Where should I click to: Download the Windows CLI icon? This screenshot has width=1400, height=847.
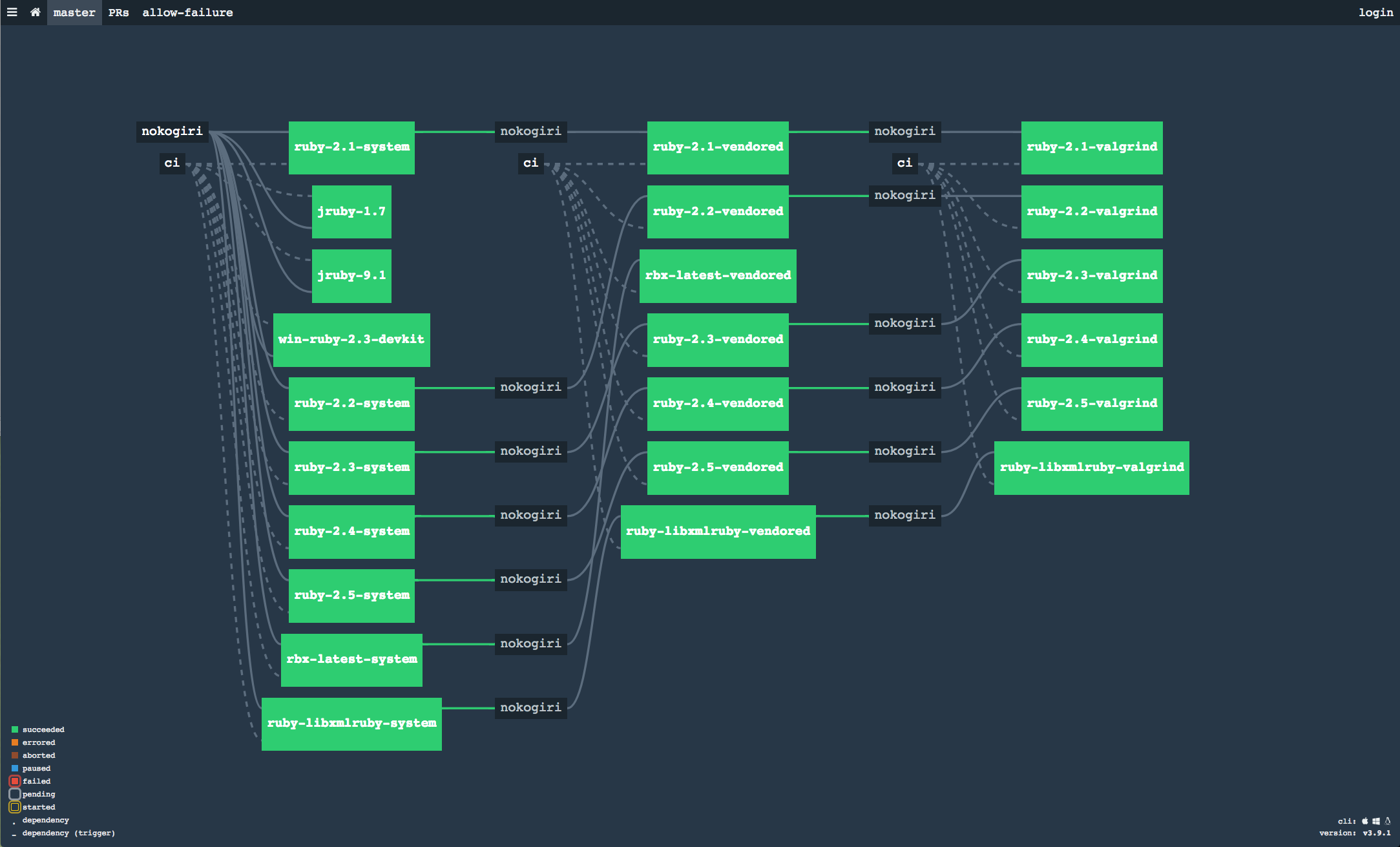pyautogui.click(x=1376, y=821)
